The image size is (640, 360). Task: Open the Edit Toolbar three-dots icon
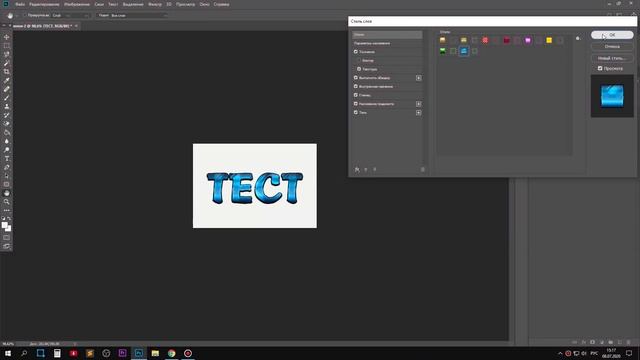[7, 210]
